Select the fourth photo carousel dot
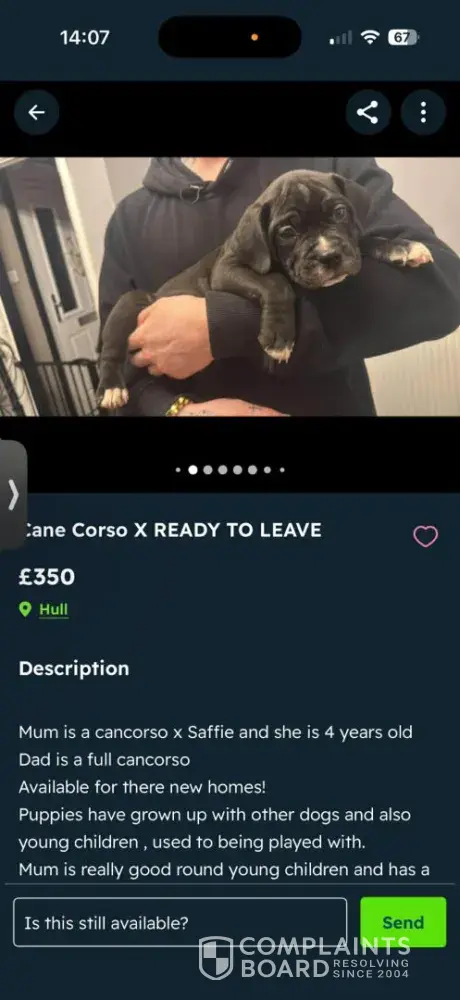The height and width of the screenshot is (1000, 460). [223, 470]
